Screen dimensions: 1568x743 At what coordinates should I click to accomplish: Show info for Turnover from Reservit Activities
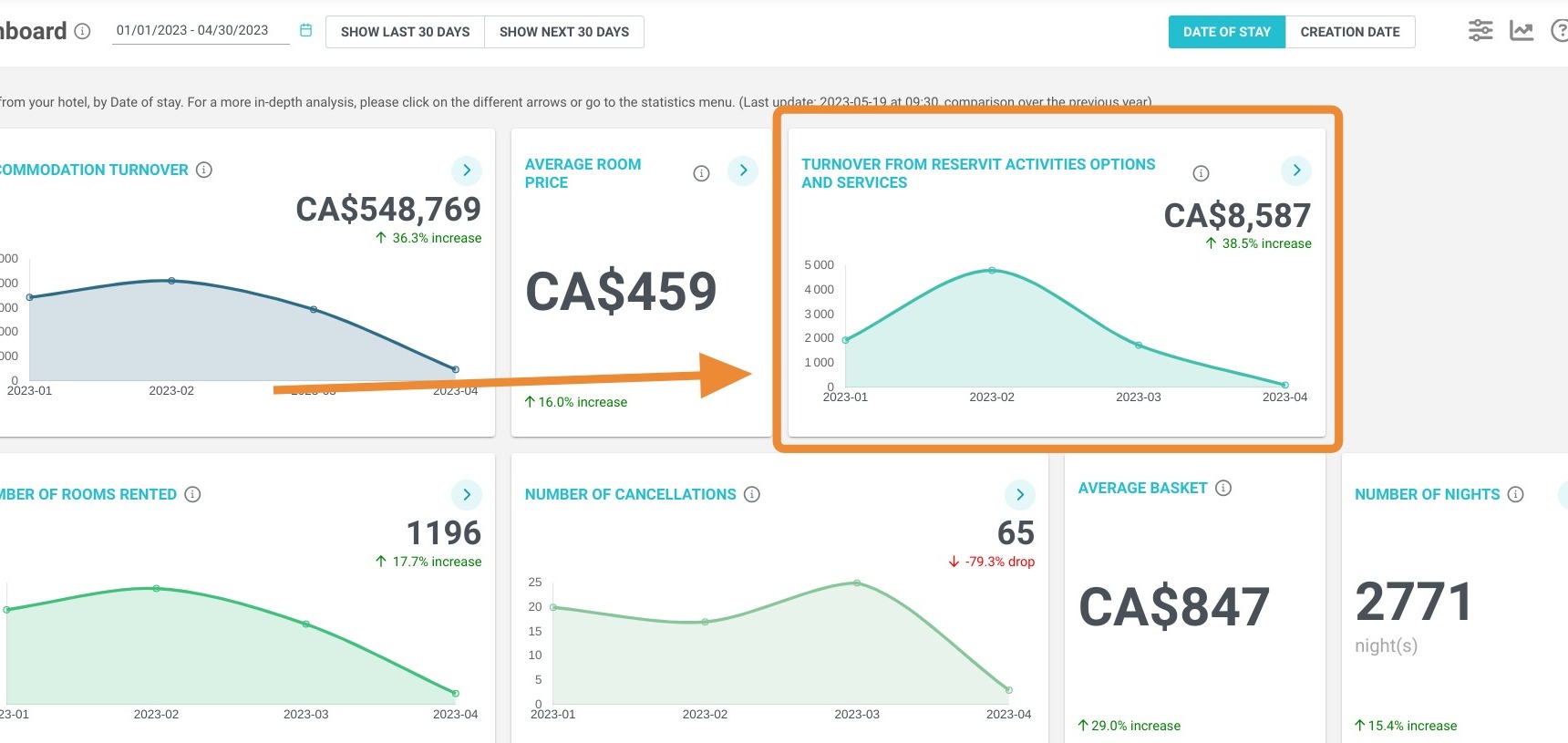[1202, 173]
